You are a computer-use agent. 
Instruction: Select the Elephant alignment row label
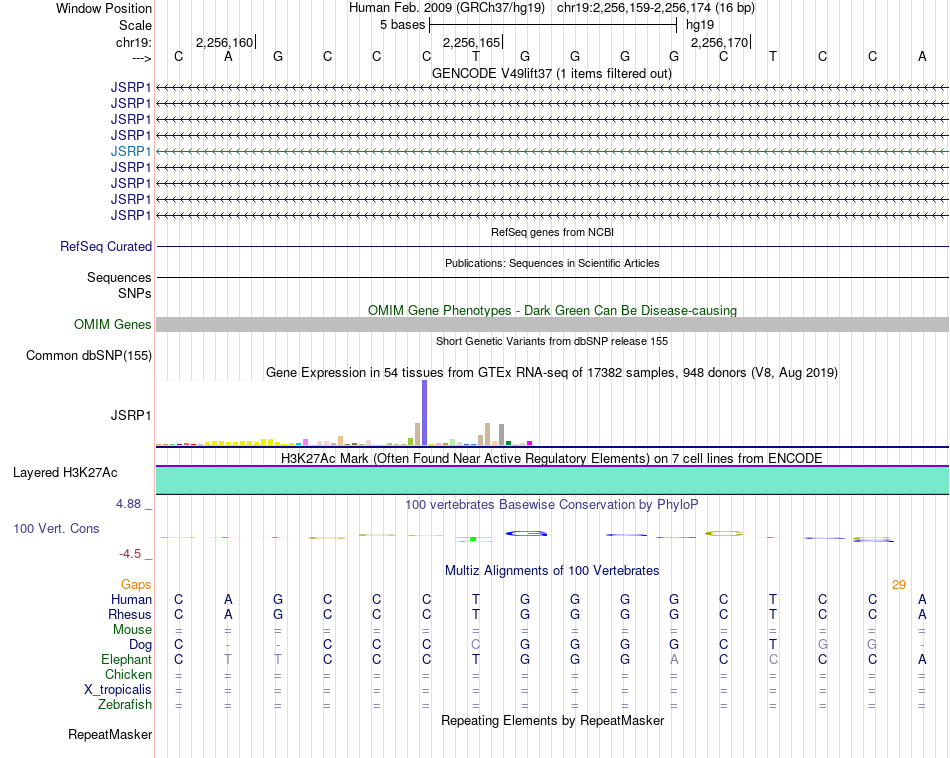126,659
